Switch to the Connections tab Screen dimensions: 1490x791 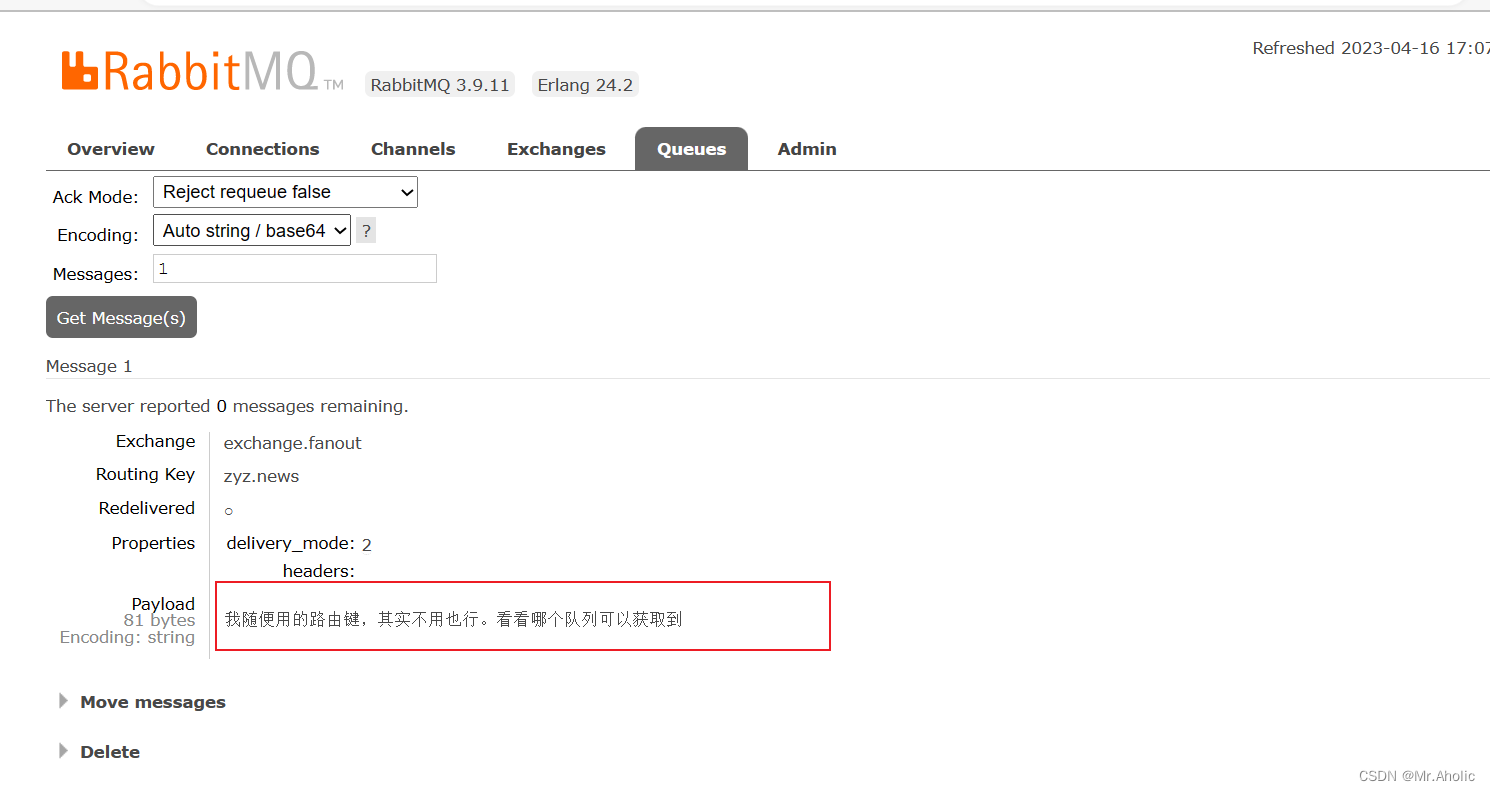(263, 149)
